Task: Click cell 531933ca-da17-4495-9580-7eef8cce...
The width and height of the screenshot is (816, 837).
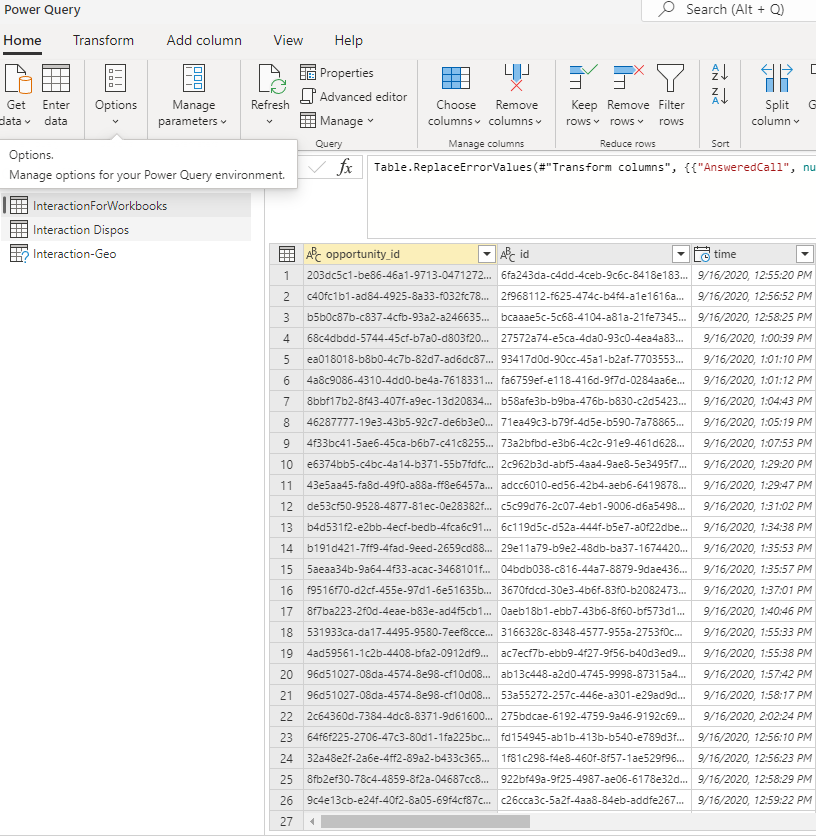Action: pyautogui.click(x=400, y=632)
